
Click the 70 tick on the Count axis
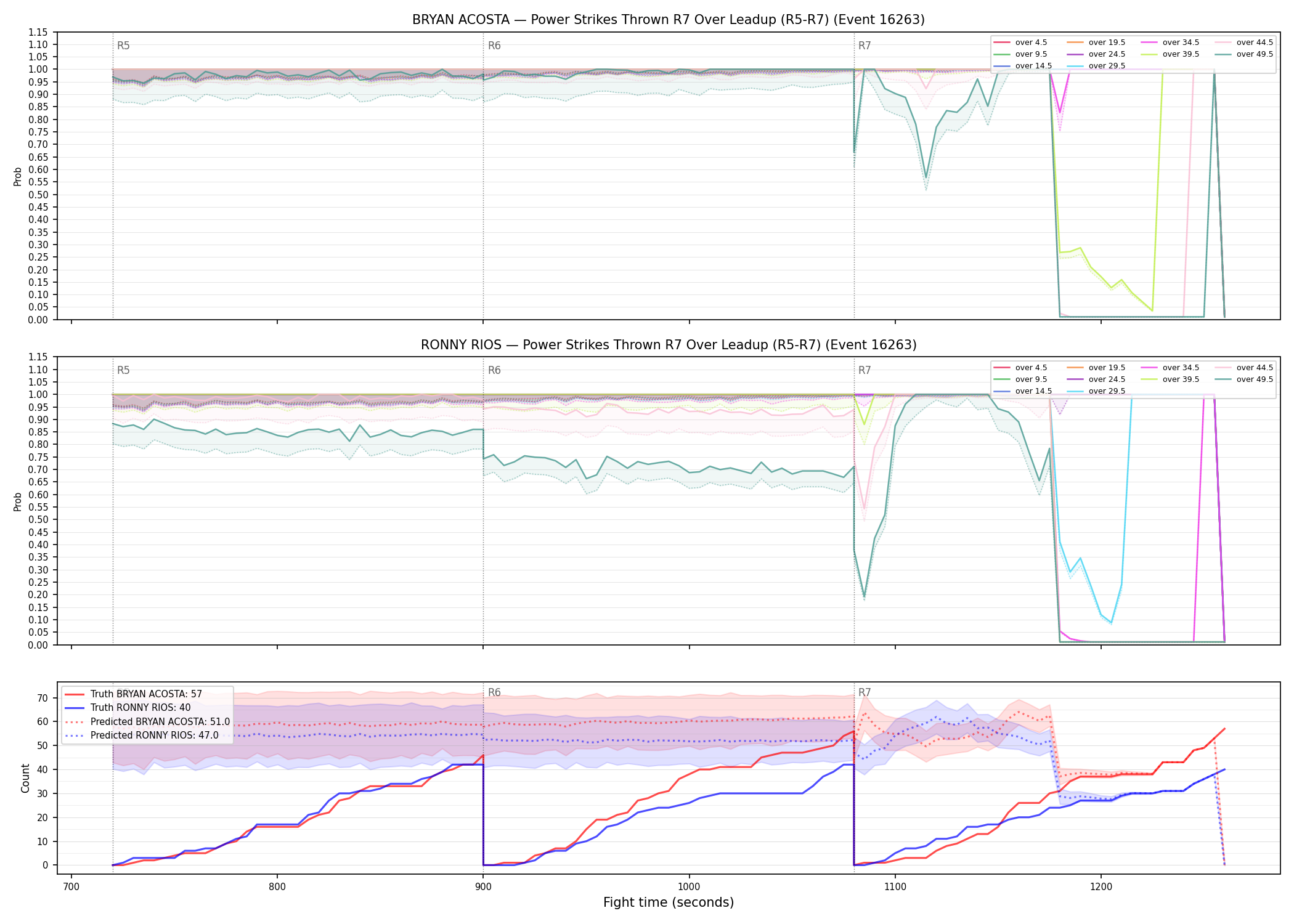pyautogui.click(x=43, y=698)
